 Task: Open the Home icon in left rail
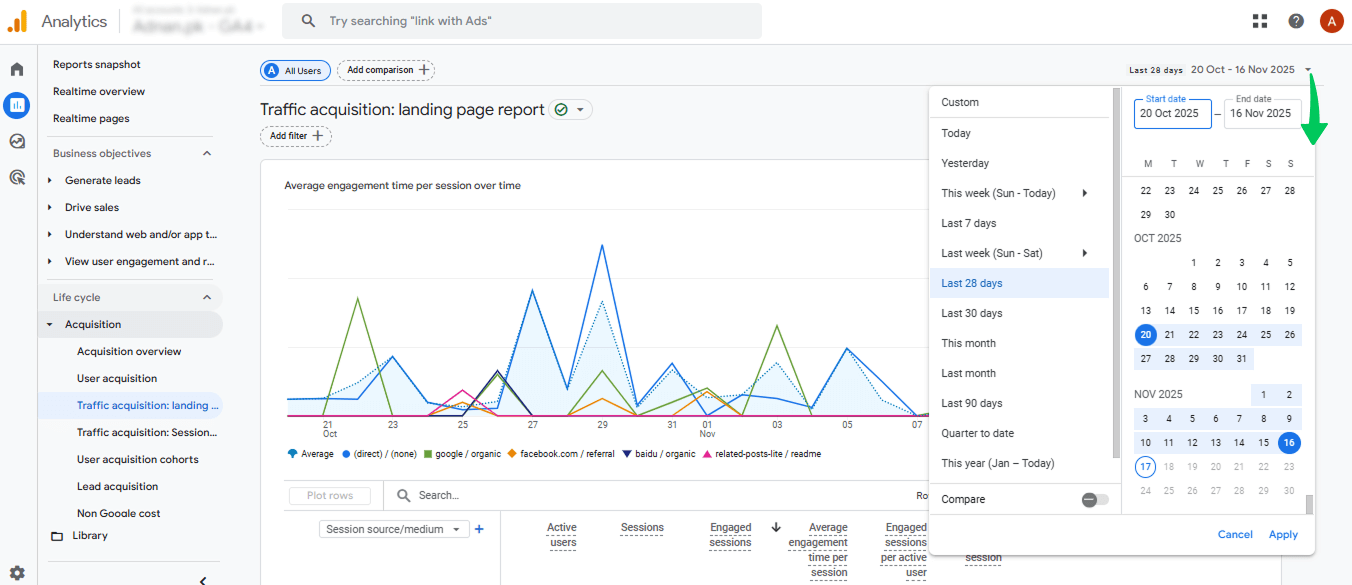coord(17,69)
